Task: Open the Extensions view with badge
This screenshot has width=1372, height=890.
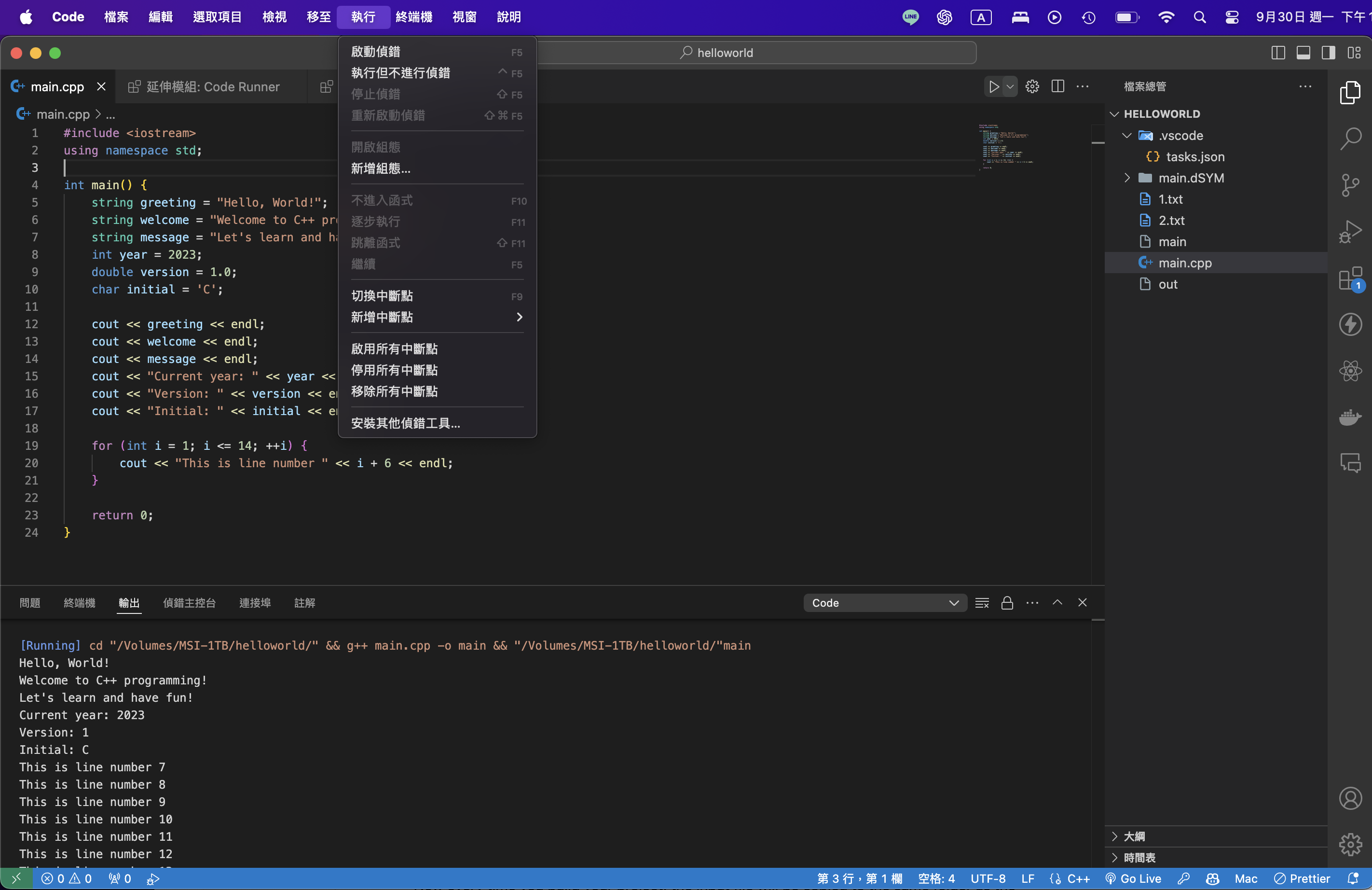Action: [x=1350, y=279]
